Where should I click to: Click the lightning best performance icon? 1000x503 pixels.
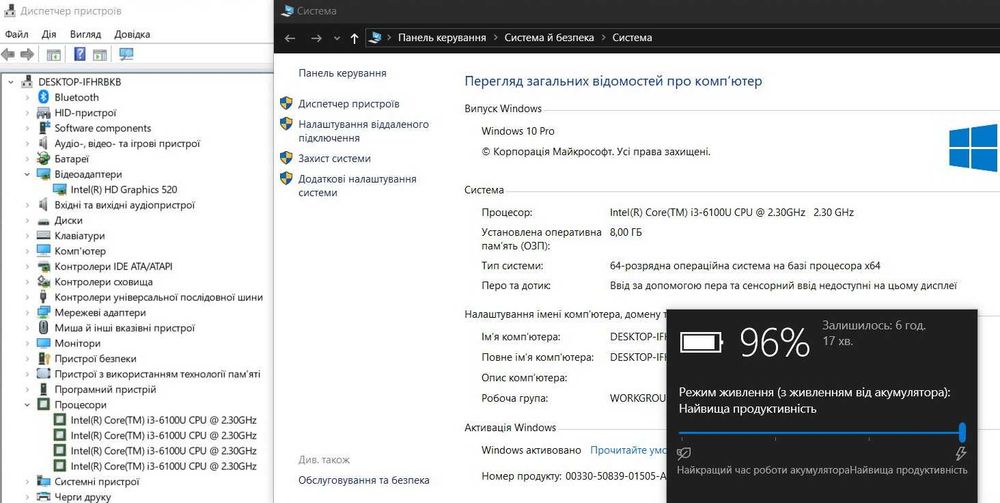pos(960,453)
